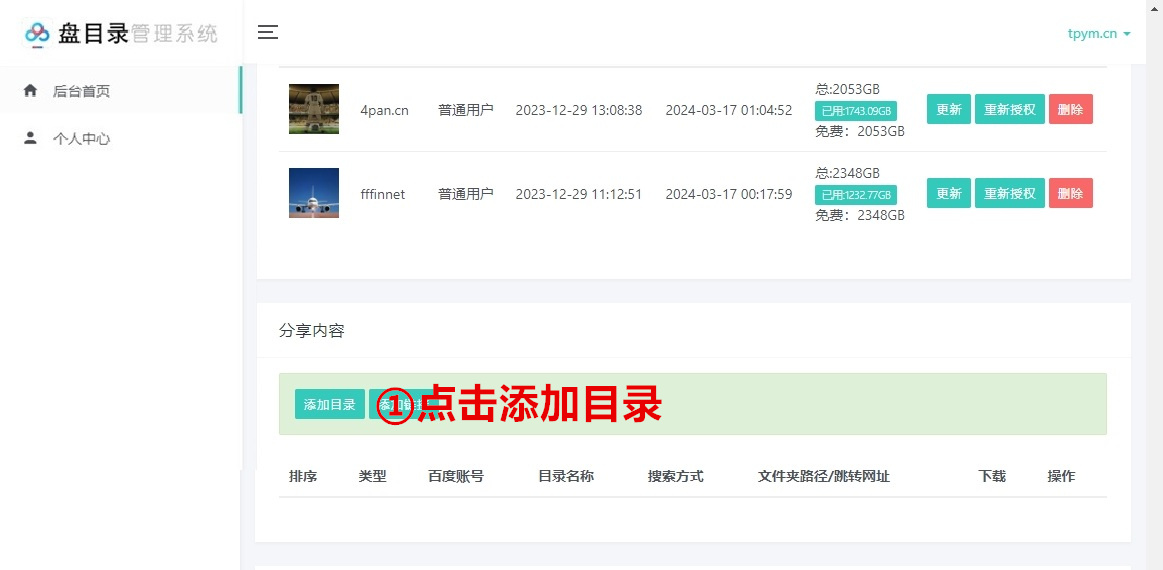Click the 目录名称 column header
The image size is (1163, 570).
566,476
